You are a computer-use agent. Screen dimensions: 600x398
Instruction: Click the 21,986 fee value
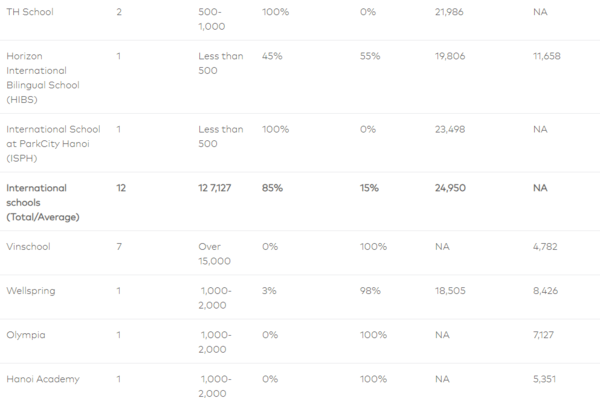(x=449, y=12)
